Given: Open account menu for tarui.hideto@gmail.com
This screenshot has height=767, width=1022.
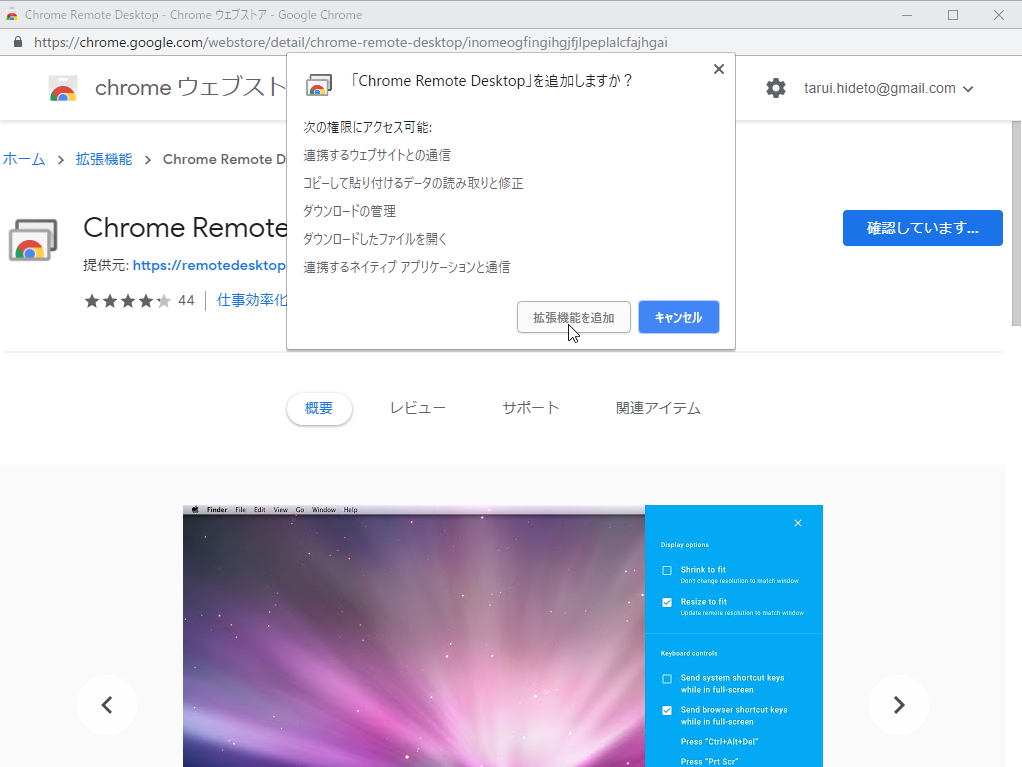Looking at the screenshot, I should pyautogui.click(x=888, y=88).
